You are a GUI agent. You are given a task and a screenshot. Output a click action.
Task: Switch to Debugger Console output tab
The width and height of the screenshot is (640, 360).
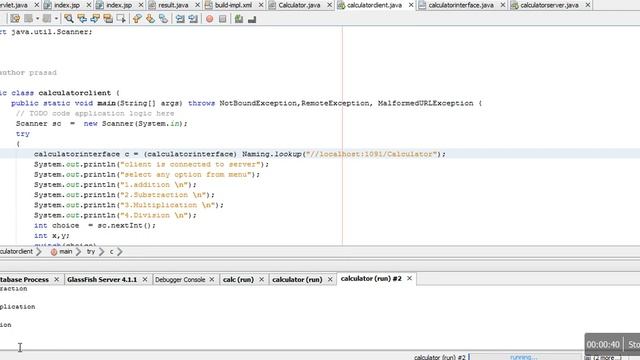(x=180, y=280)
